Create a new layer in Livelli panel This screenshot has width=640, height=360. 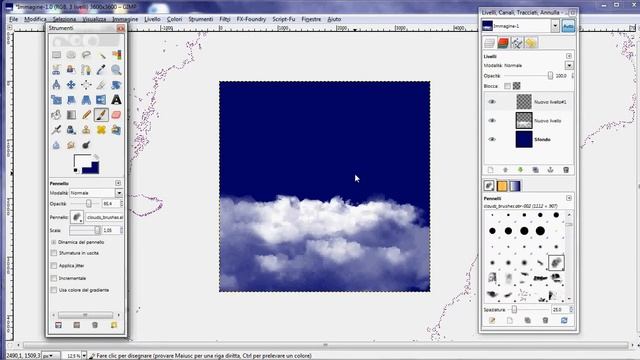tap(490, 170)
